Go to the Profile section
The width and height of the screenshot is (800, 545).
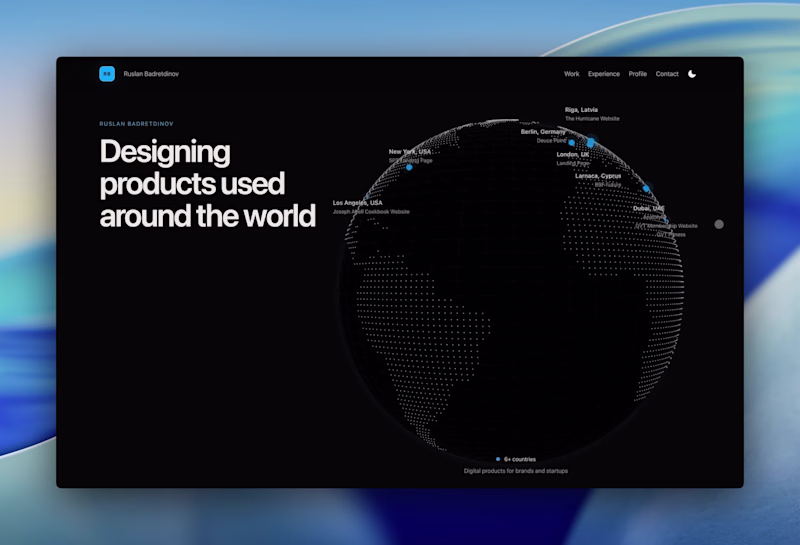637,74
